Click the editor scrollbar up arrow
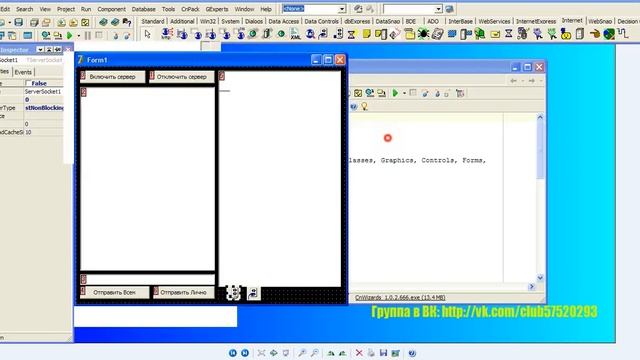The image size is (640, 360). [540, 117]
